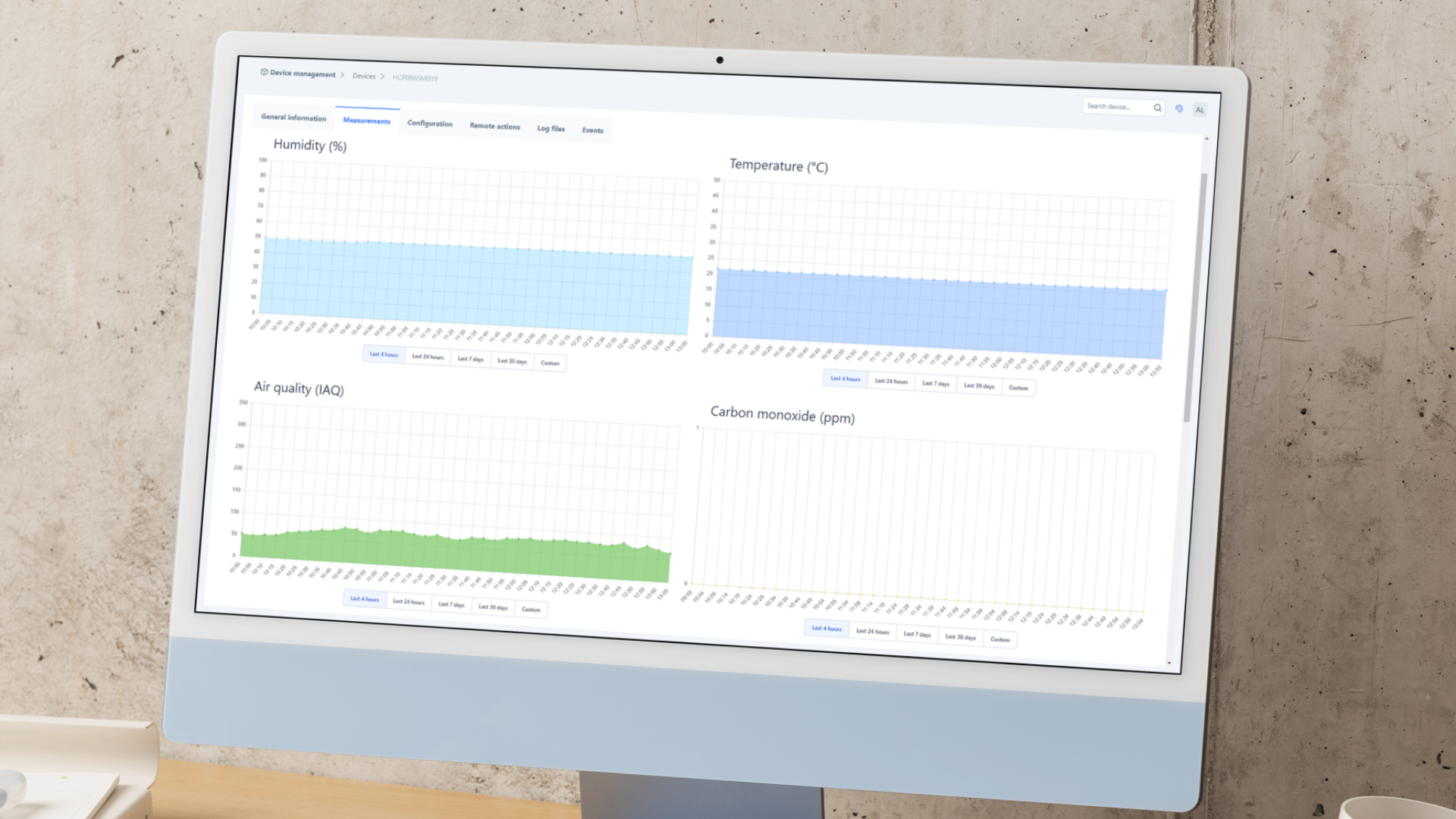Image resolution: width=1456 pixels, height=819 pixels.
Task: Open the General information tab
Action: click(x=293, y=118)
